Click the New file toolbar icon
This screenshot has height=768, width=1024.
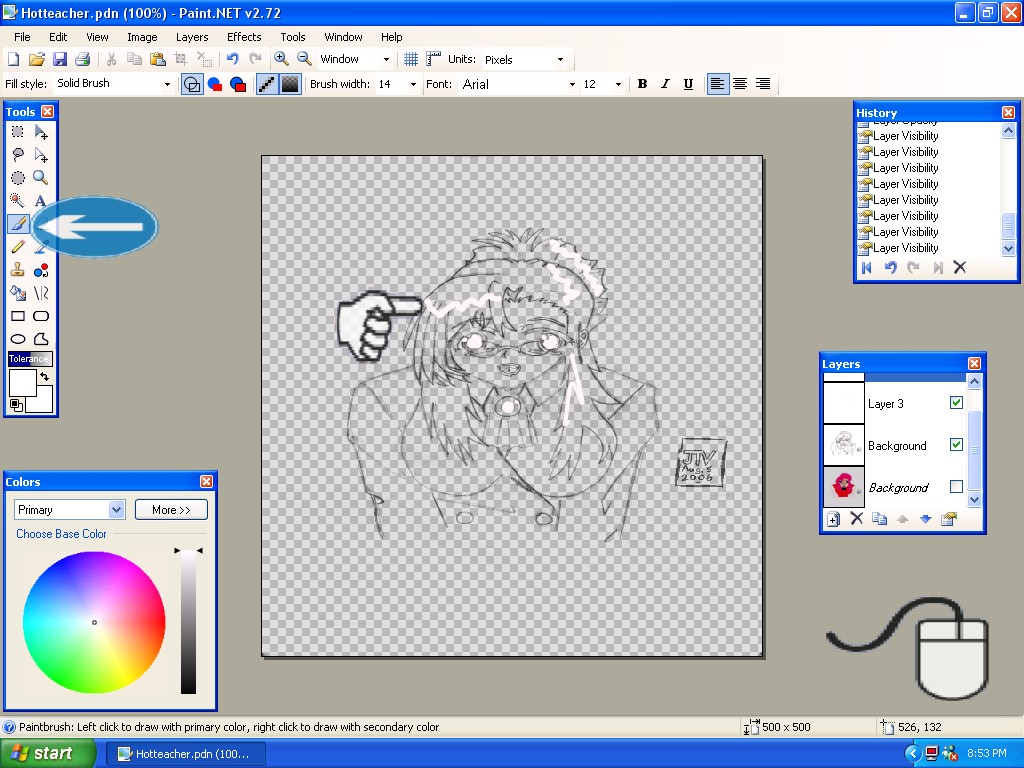click(14, 59)
